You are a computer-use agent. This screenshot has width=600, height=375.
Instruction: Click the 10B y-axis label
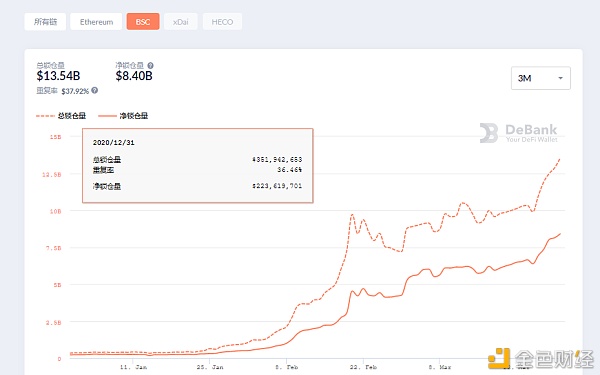tap(55, 211)
